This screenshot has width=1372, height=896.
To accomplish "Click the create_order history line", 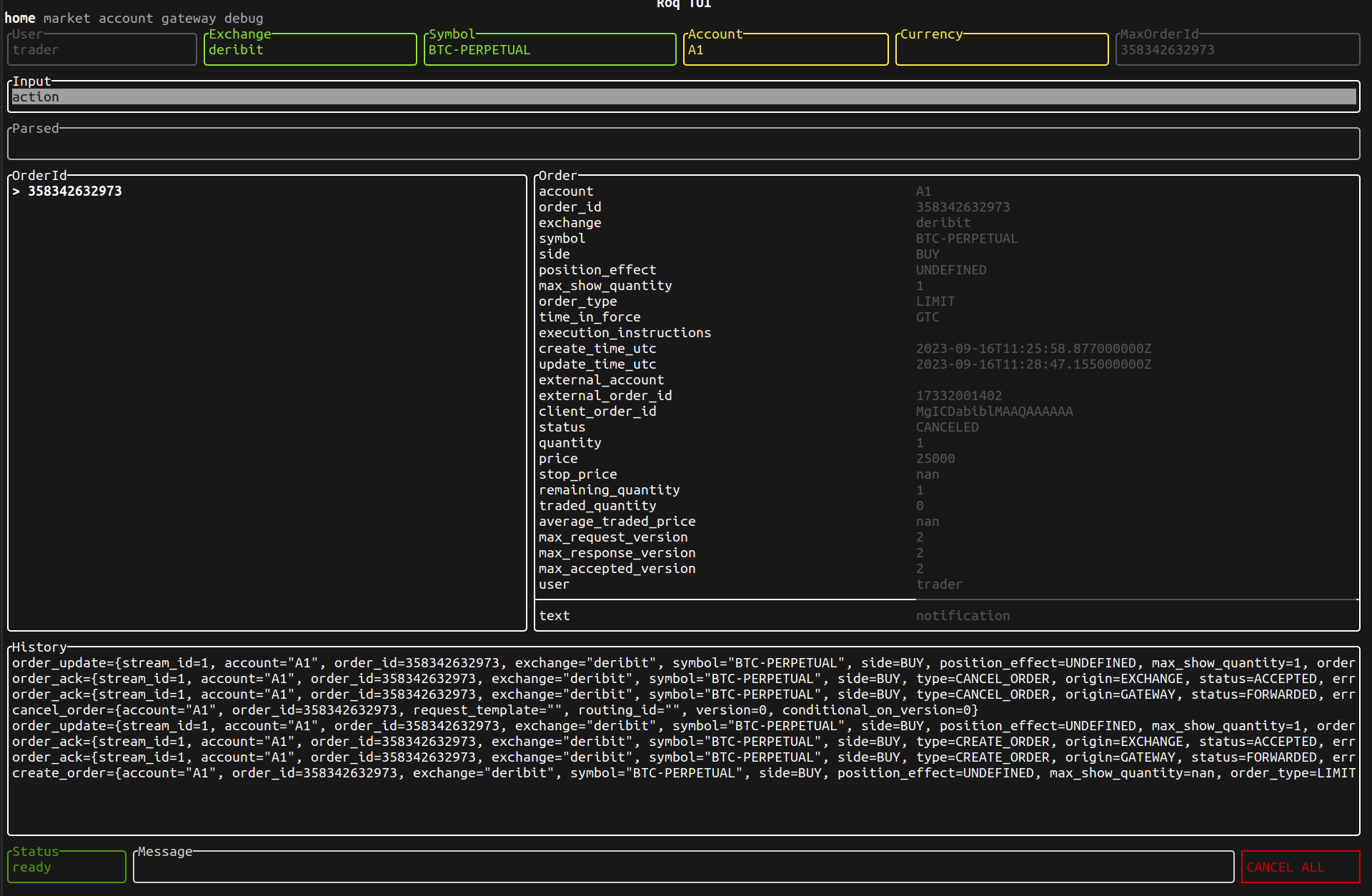I will pos(684,772).
